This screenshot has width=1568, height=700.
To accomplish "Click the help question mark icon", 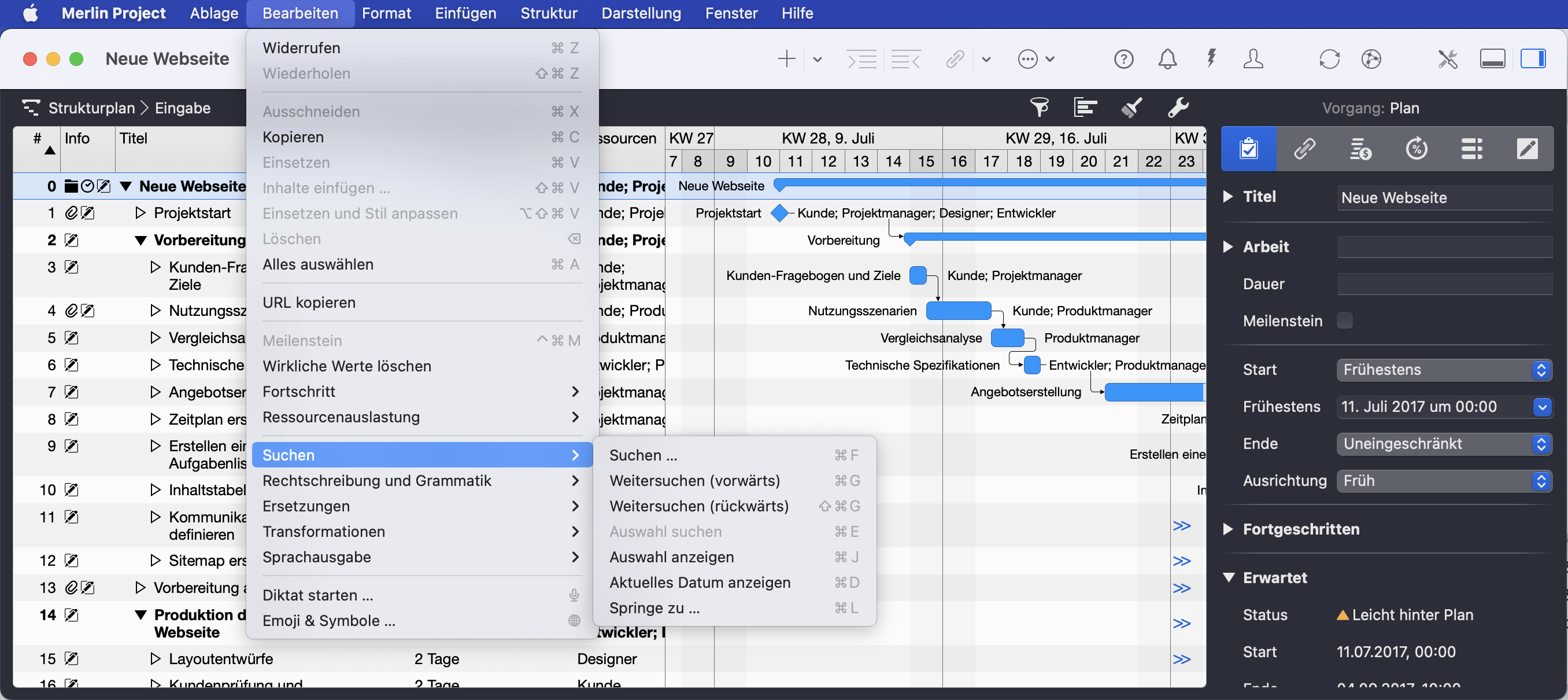I will coord(1123,59).
